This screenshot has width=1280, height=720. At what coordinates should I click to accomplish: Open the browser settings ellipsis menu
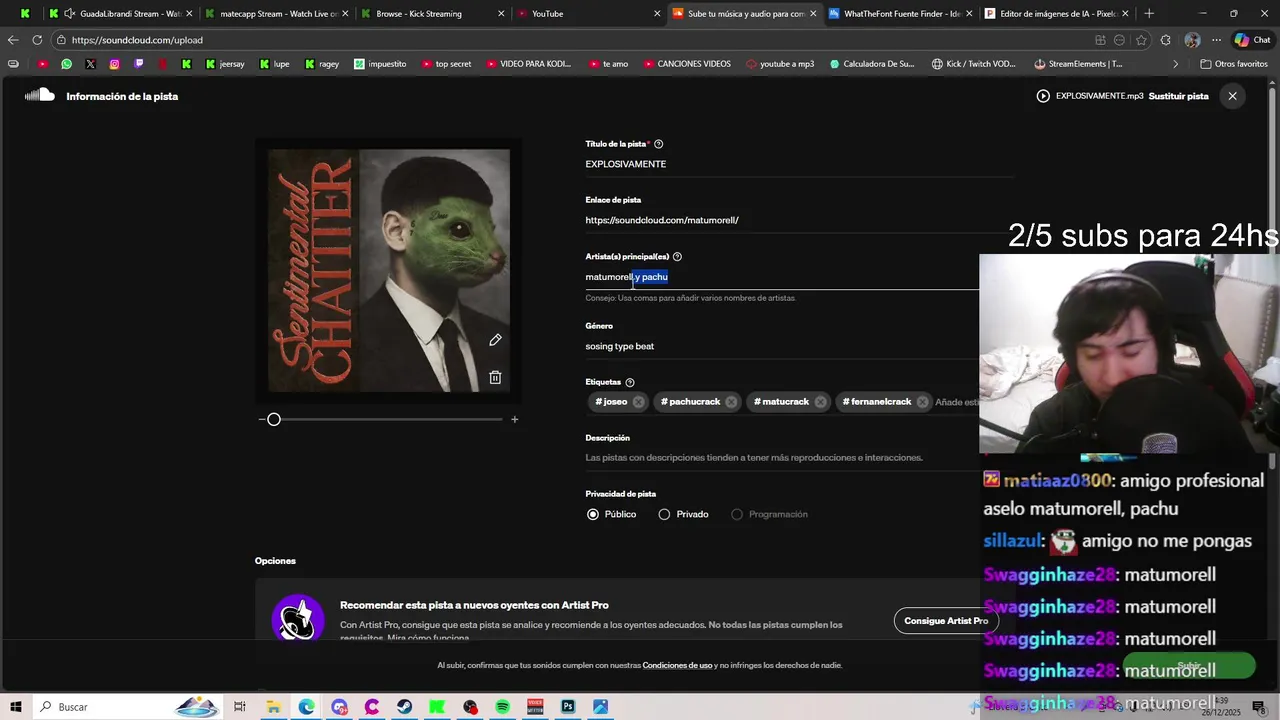pyautogui.click(x=1216, y=40)
